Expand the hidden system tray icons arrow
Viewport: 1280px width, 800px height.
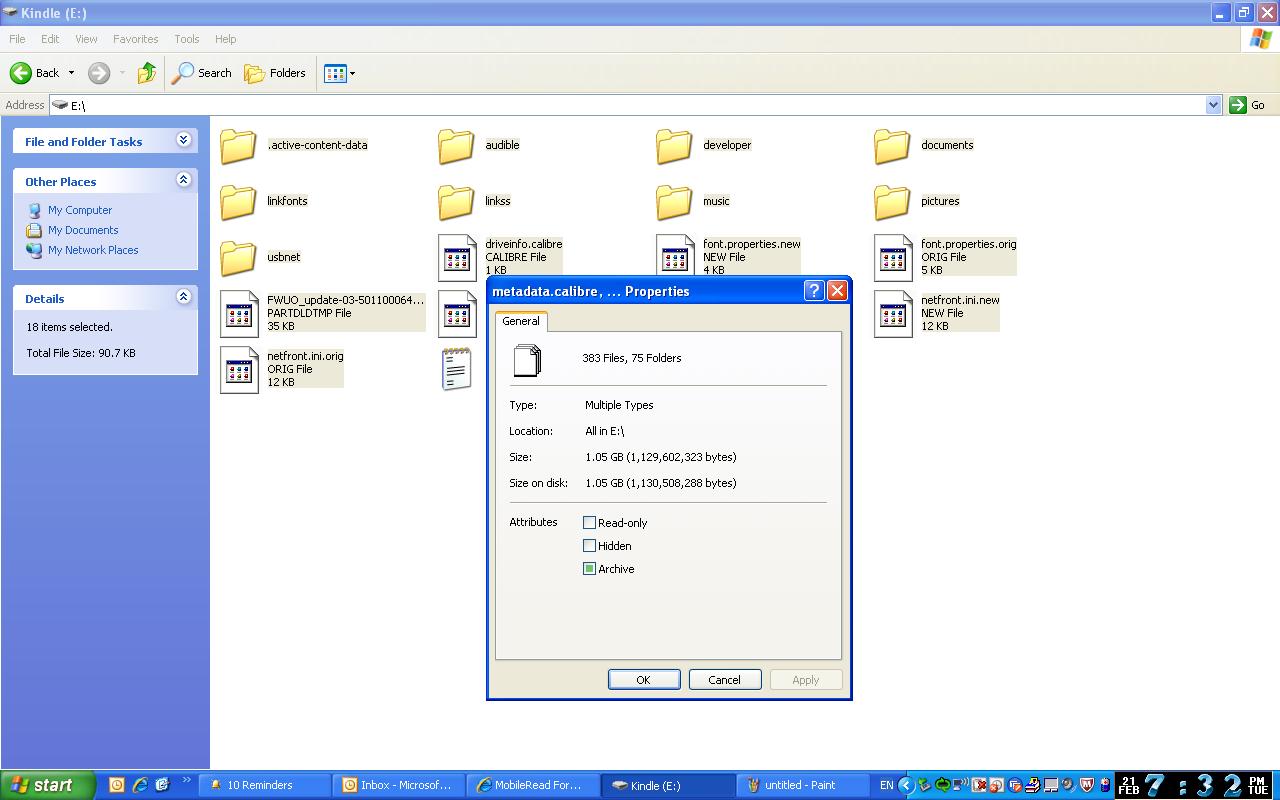tap(906, 785)
